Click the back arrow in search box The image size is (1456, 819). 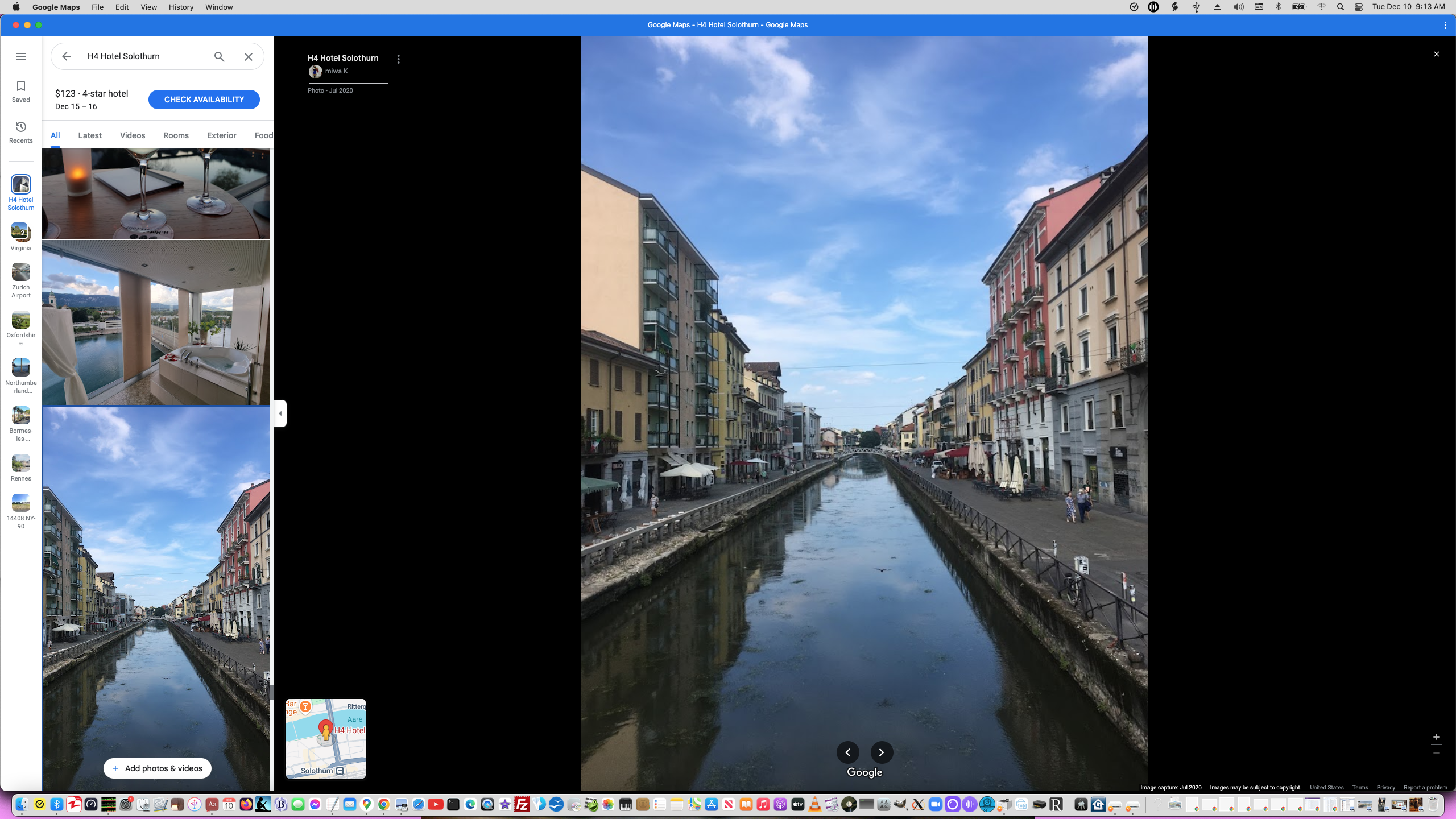pyautogui.click(x=67, y=56)
